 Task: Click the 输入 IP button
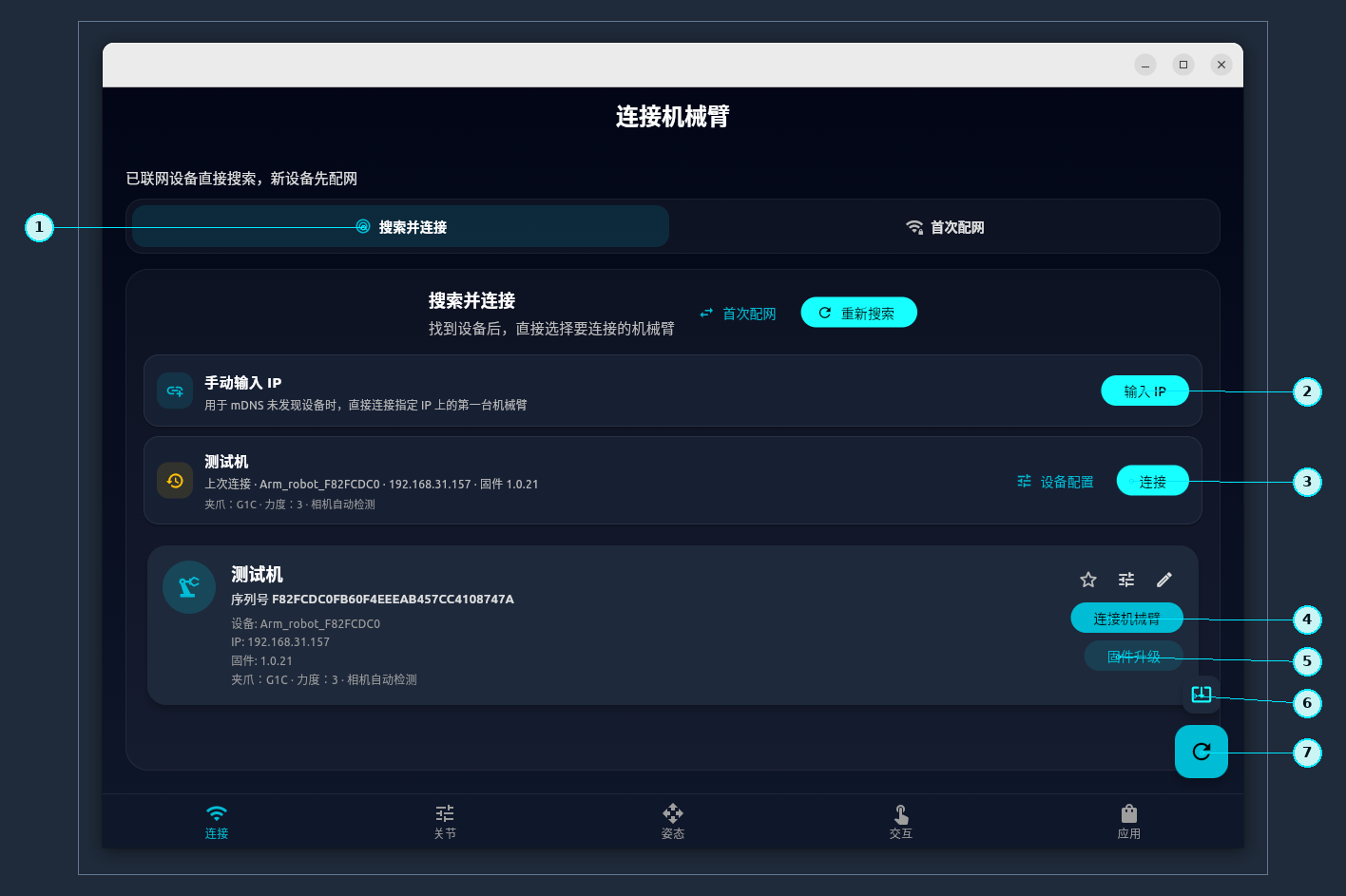coord(1144,391)
